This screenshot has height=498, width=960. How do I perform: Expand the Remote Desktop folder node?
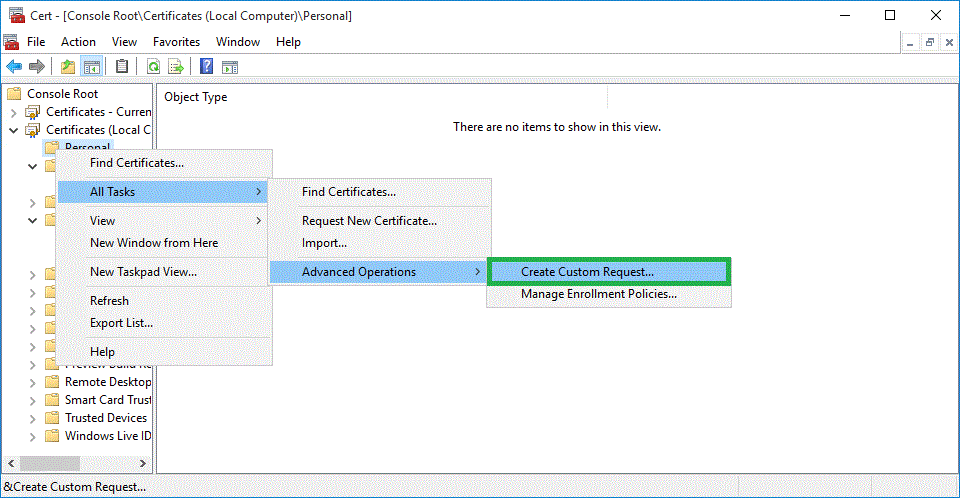(x=33, y=382)
